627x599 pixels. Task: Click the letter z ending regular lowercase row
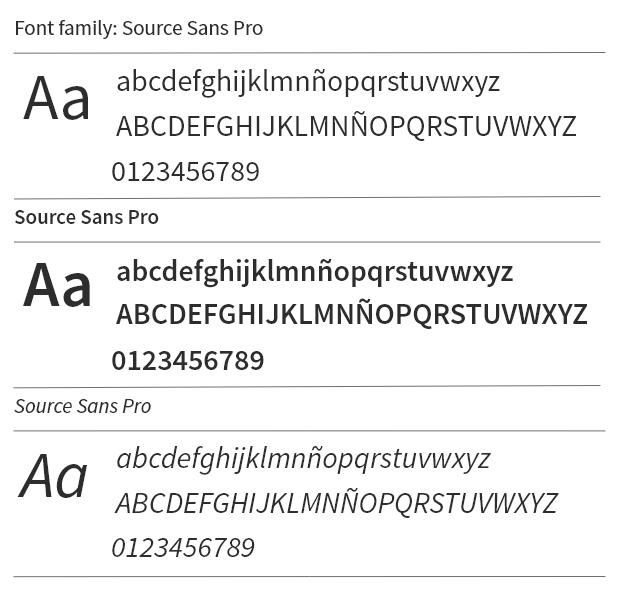click(494, 84)
